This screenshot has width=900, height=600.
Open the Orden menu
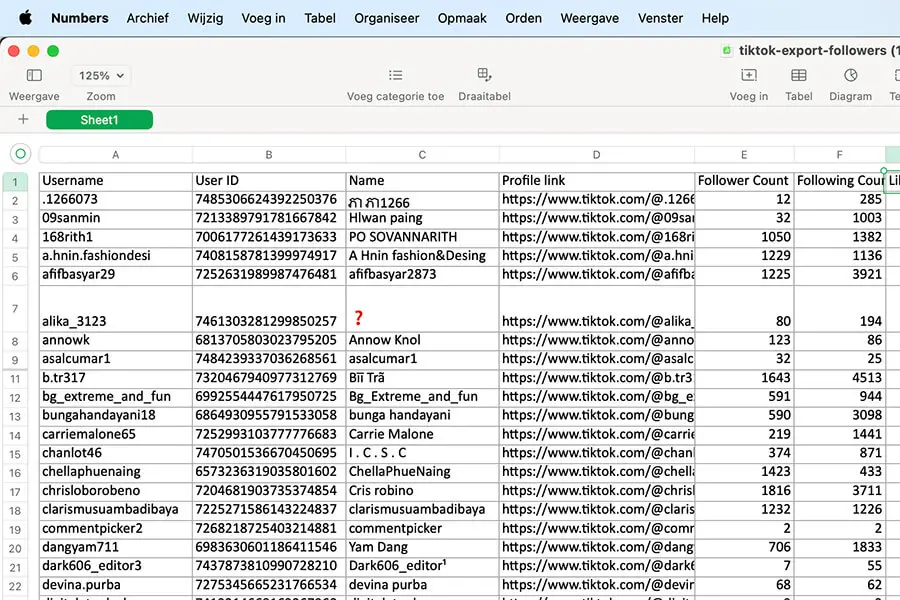tap(523, 18)
